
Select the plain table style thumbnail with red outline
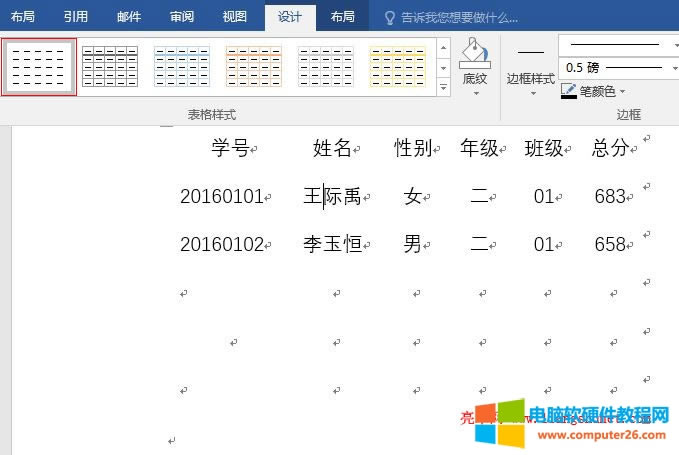pyautogui.click(x=39, y=67)
